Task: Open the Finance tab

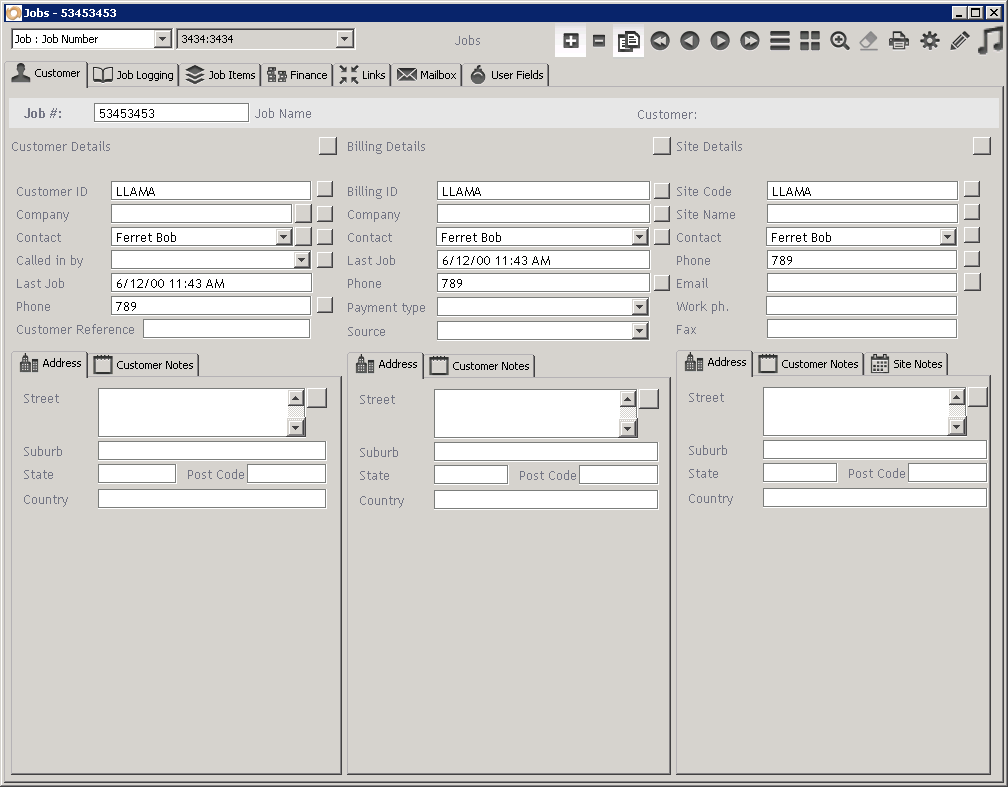Action: [298, 75]
